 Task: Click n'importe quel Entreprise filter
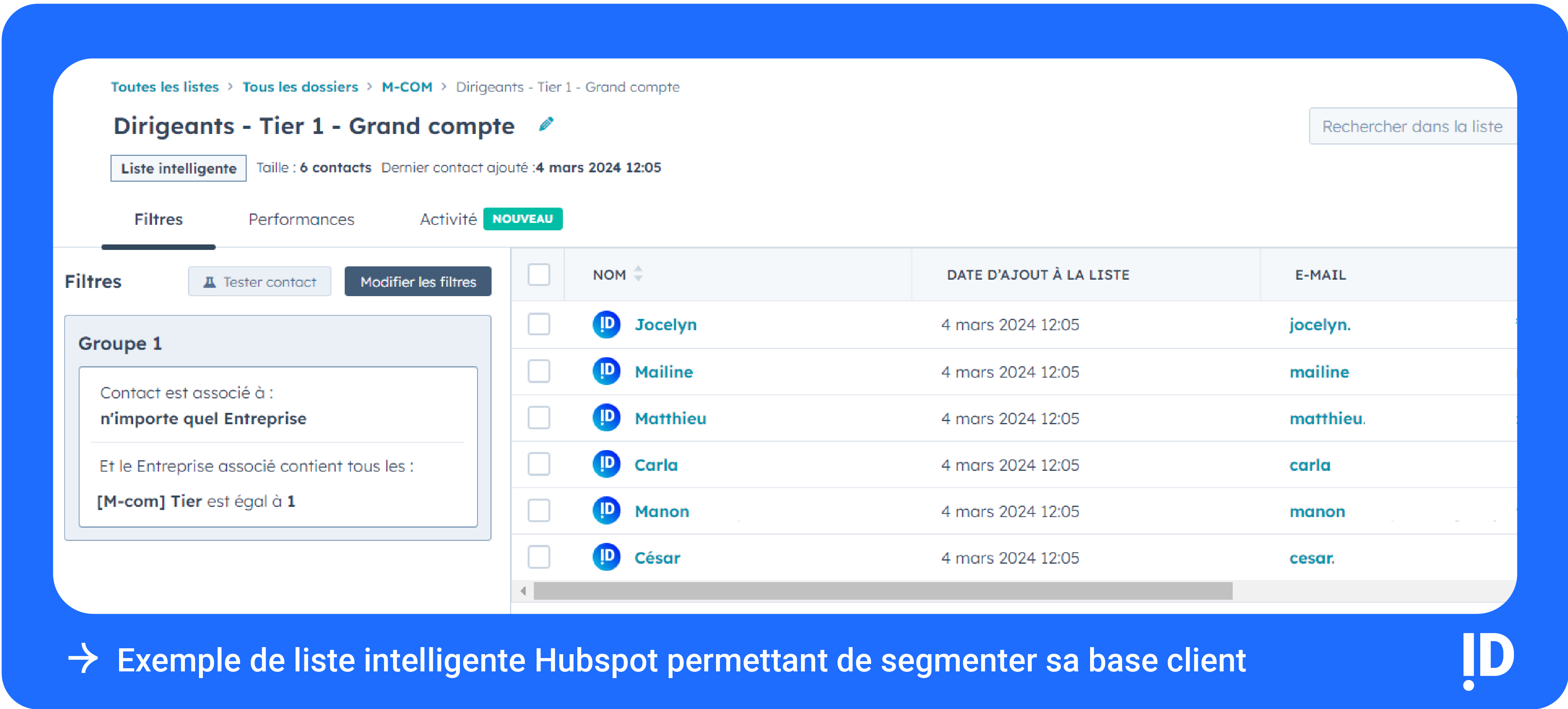pyautogui.click(x=203, y=418)
